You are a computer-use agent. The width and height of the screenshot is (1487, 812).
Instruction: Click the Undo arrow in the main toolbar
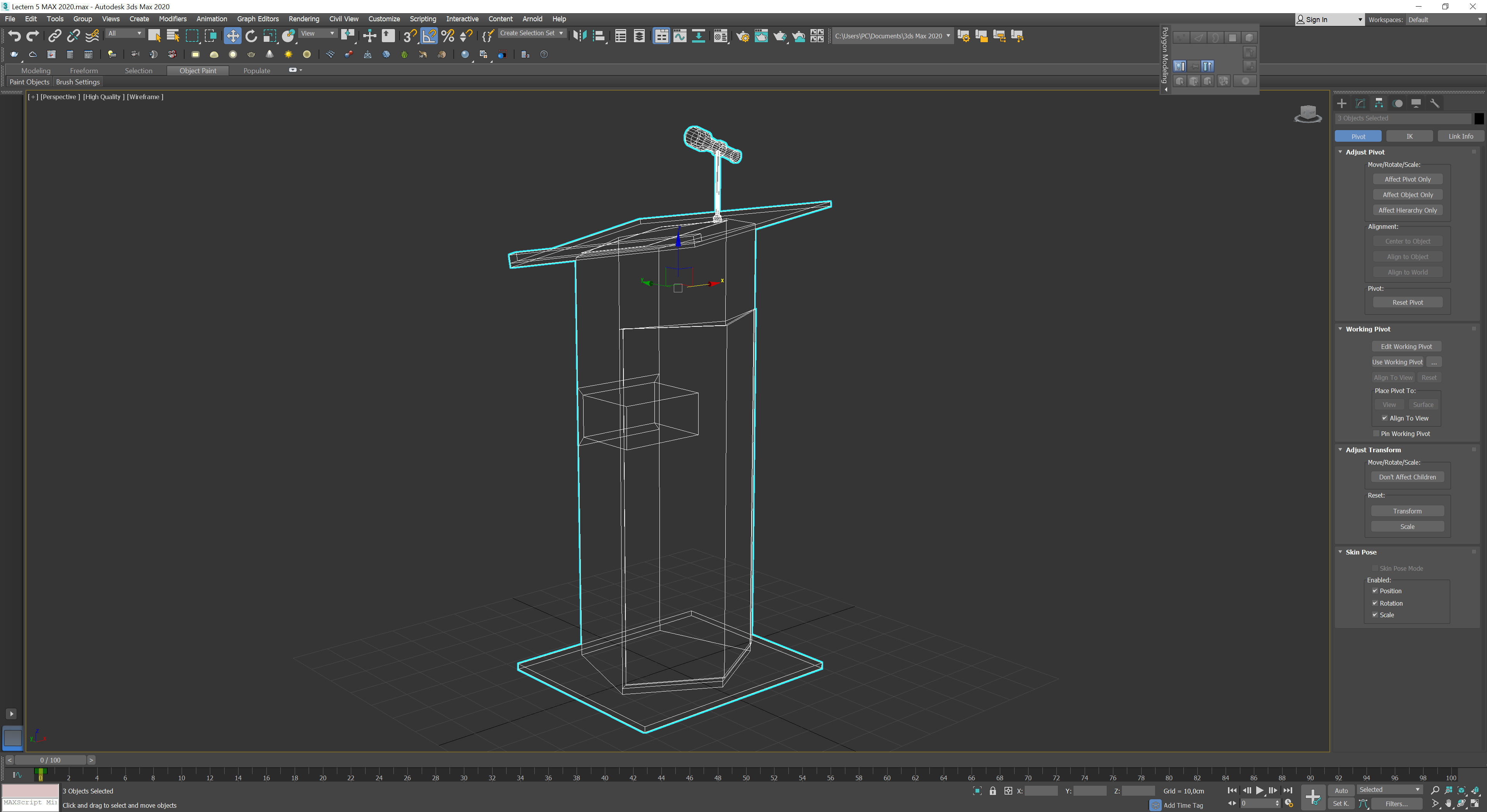pos(14,36)
